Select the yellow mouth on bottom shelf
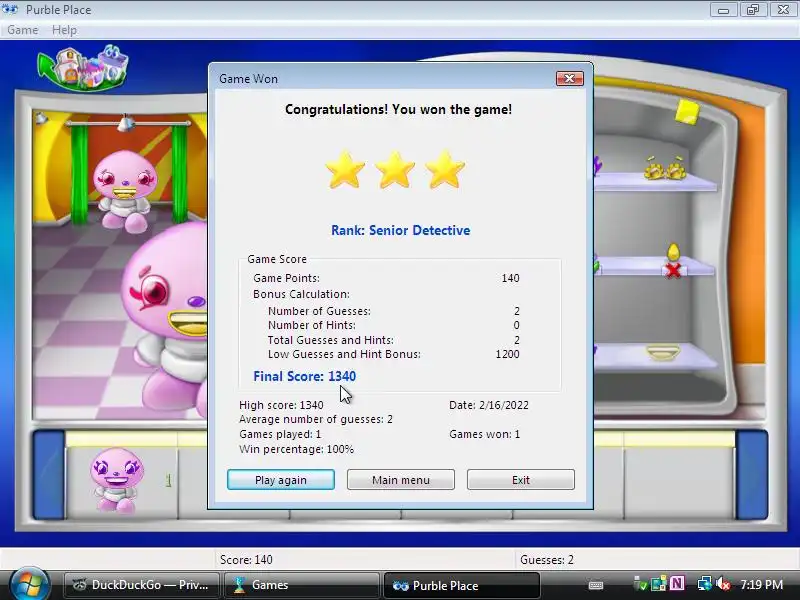800x600 pixels. pyautogui.click(x=663, y=352)
